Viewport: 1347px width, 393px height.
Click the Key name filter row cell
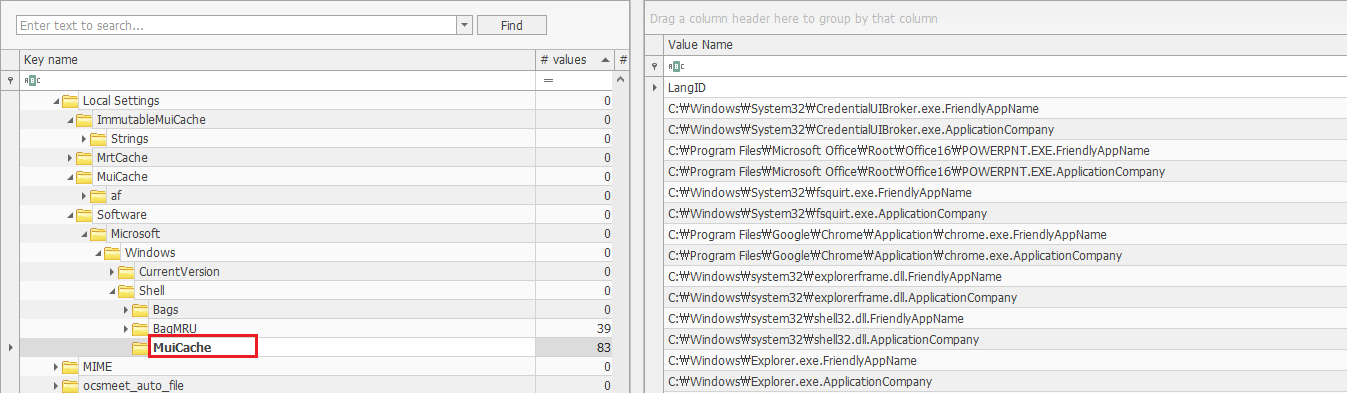pos(277,79)
